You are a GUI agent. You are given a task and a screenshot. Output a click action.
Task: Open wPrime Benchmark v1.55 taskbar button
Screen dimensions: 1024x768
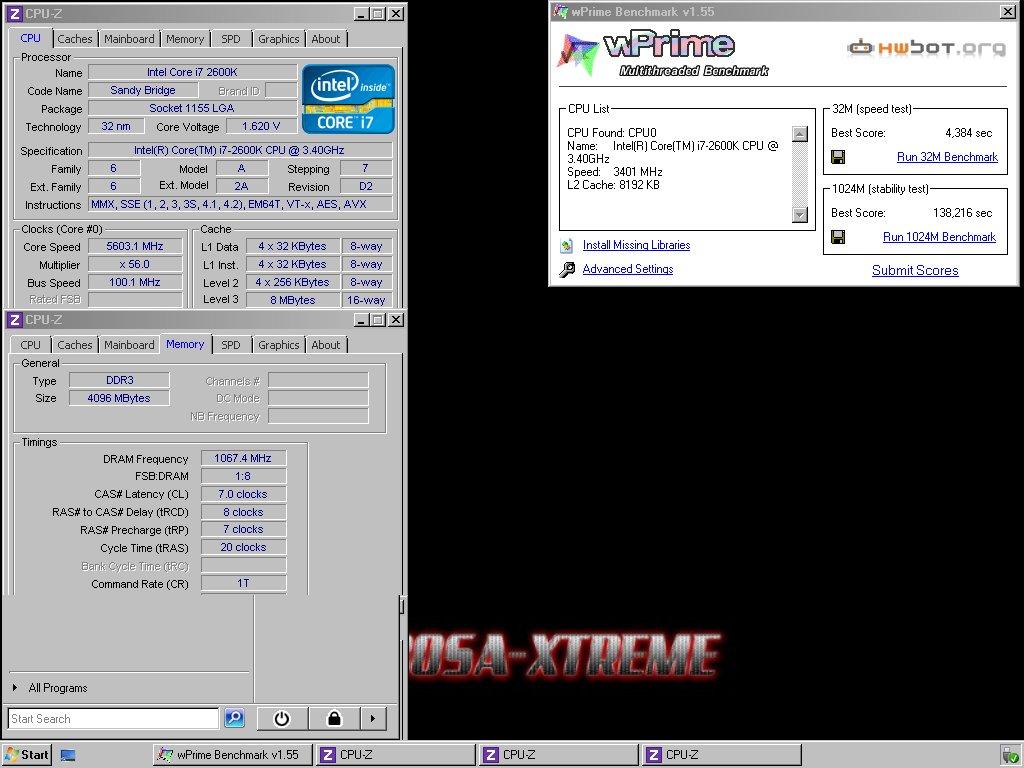coord(232,755)
